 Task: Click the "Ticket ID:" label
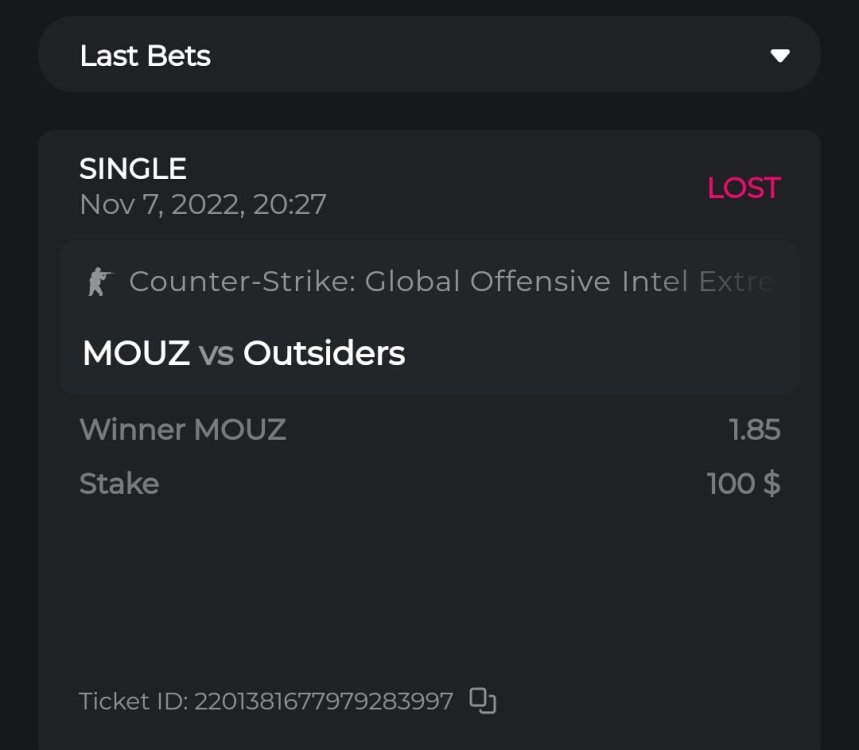click(133, 701)
